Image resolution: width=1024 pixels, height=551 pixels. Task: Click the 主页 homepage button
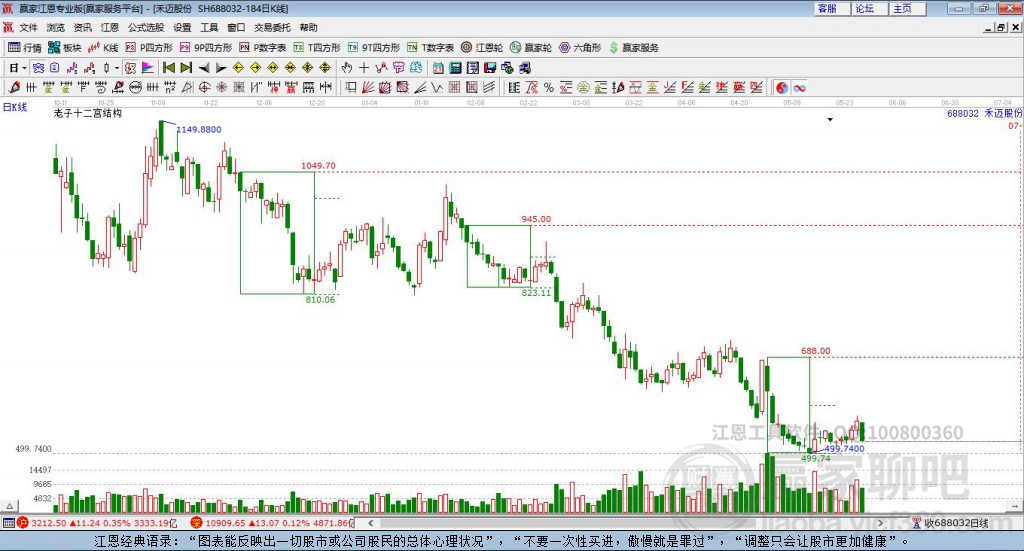(907, 8)
